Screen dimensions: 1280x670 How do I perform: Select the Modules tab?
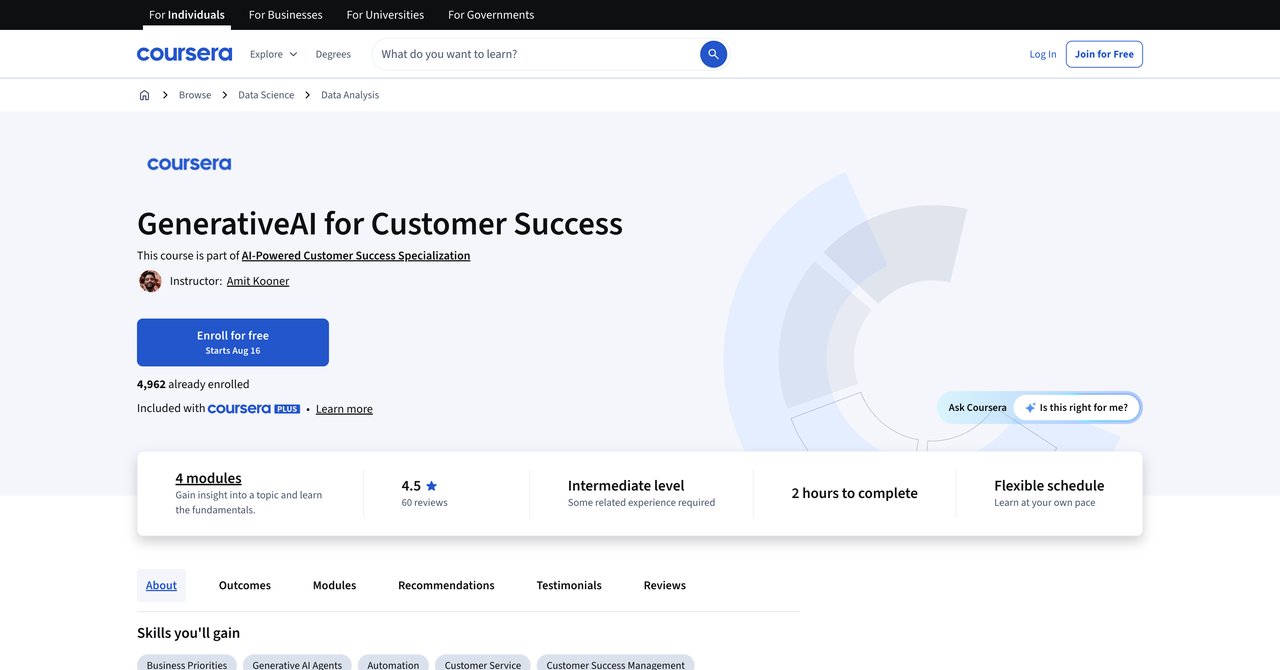click(x=334, y=586)
